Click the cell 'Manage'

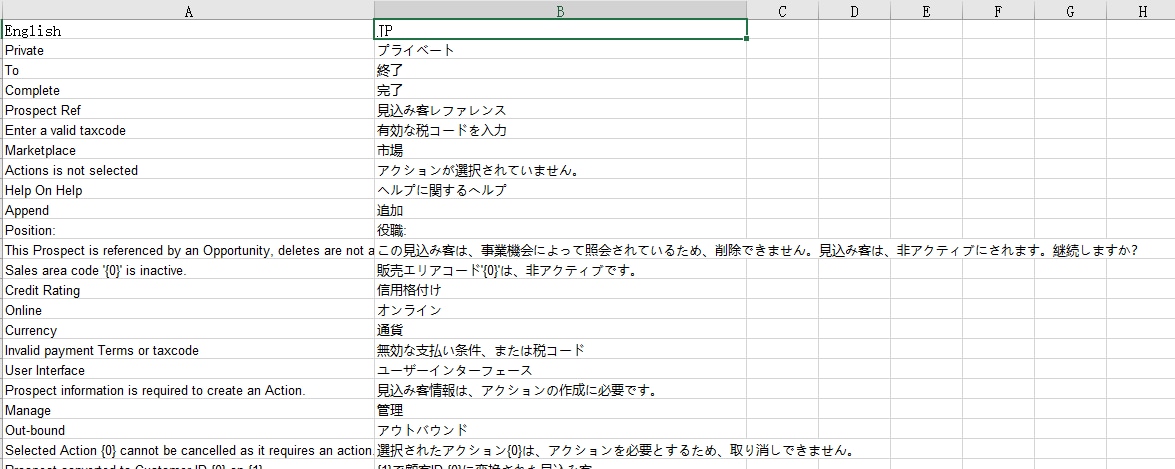tap(188, 411)
